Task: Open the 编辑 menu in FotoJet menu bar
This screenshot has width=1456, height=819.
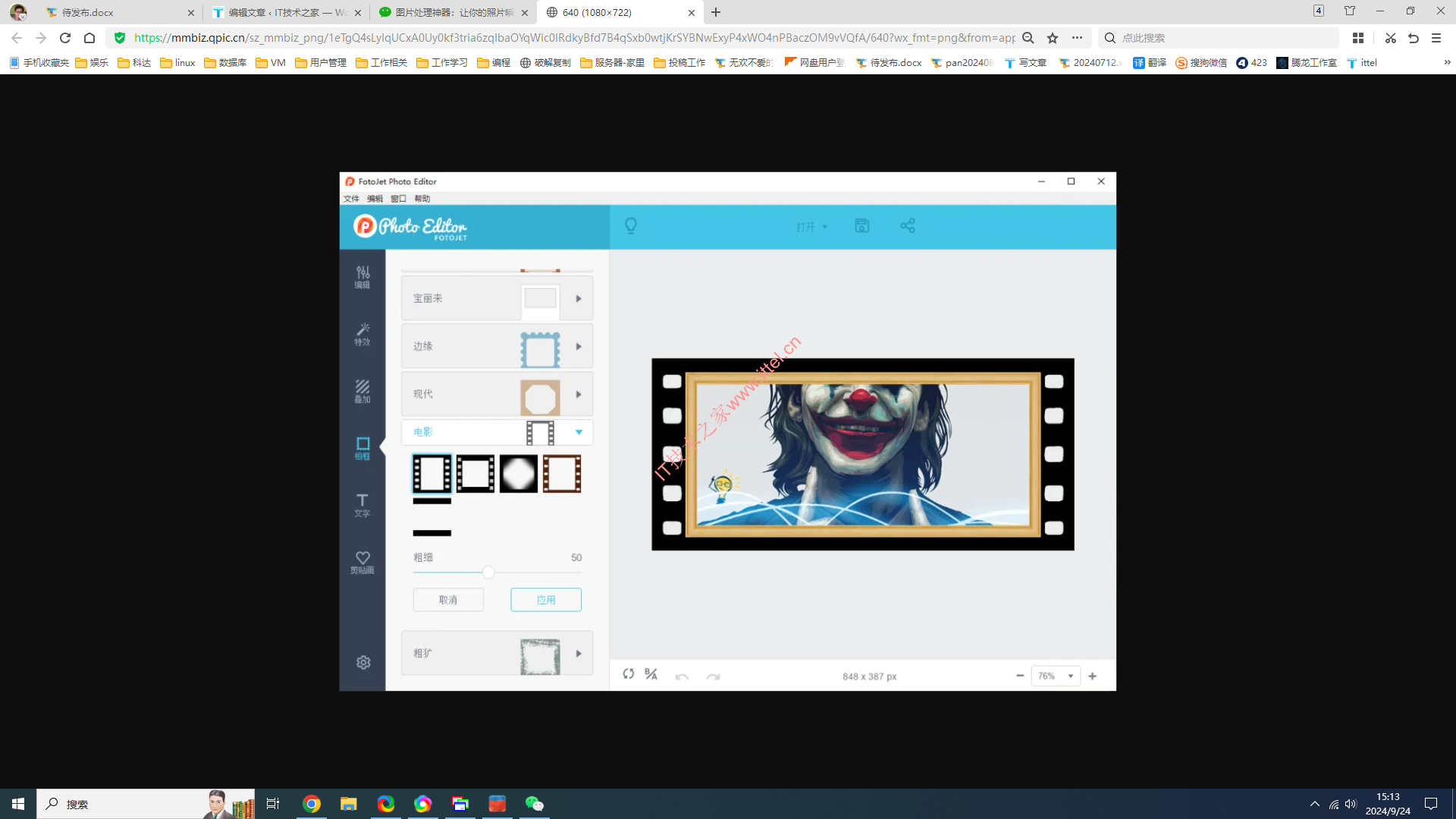Action: (375, 199)
